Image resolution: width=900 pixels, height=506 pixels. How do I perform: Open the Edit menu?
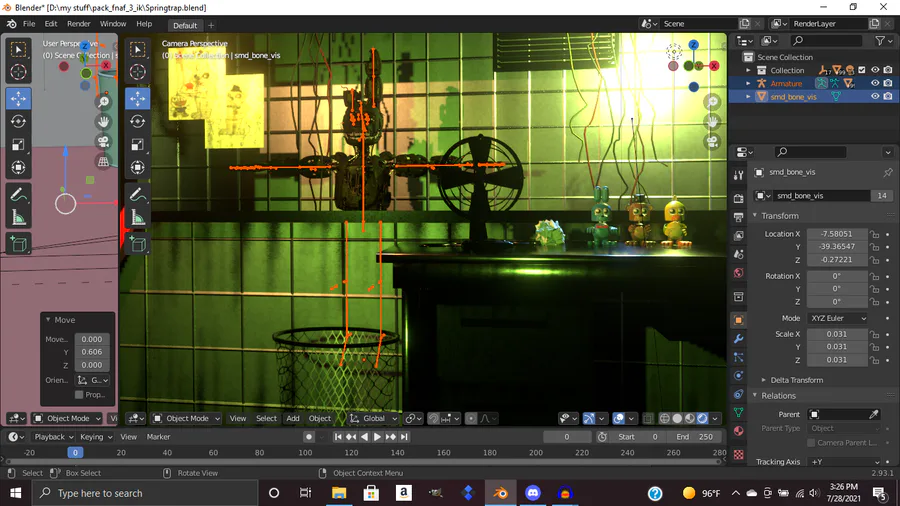point(51,24)
